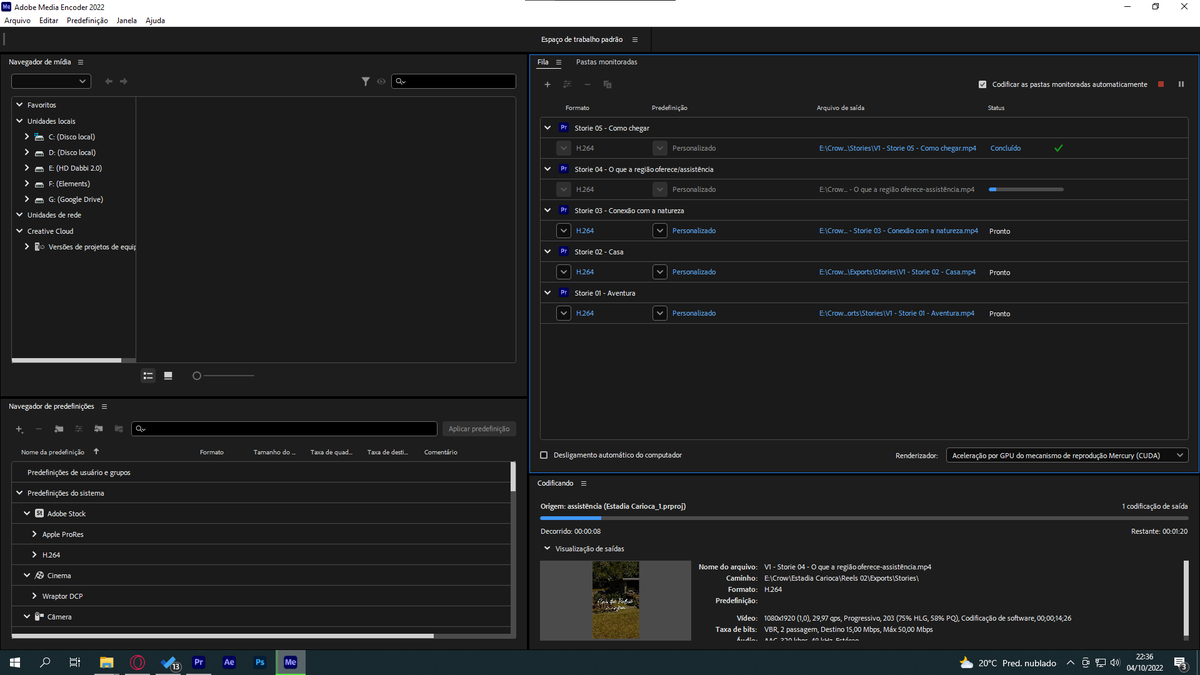Open Photoshop from the taskbar

coord(260,662)
